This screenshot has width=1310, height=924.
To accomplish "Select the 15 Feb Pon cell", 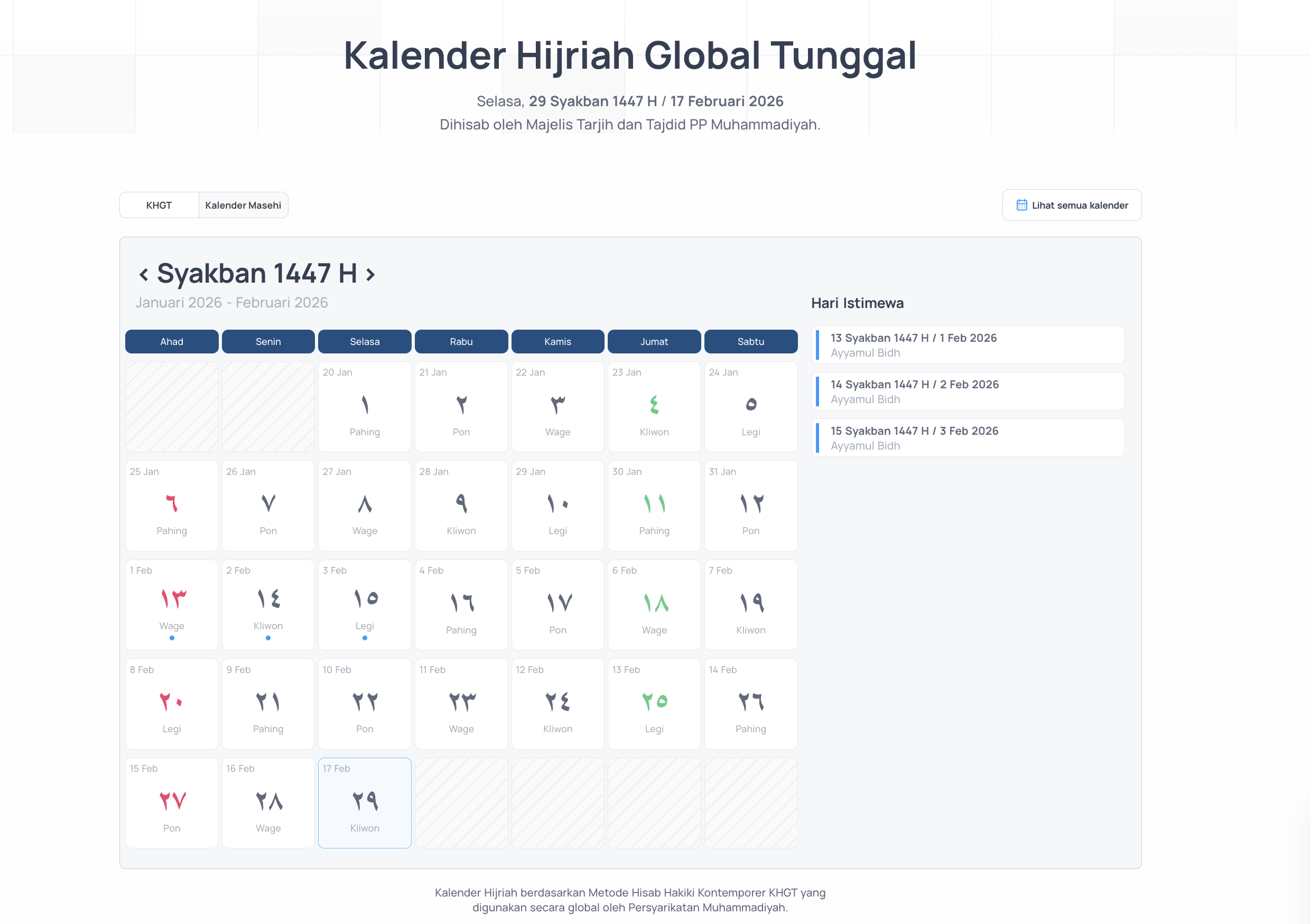I will pos(171,802).
